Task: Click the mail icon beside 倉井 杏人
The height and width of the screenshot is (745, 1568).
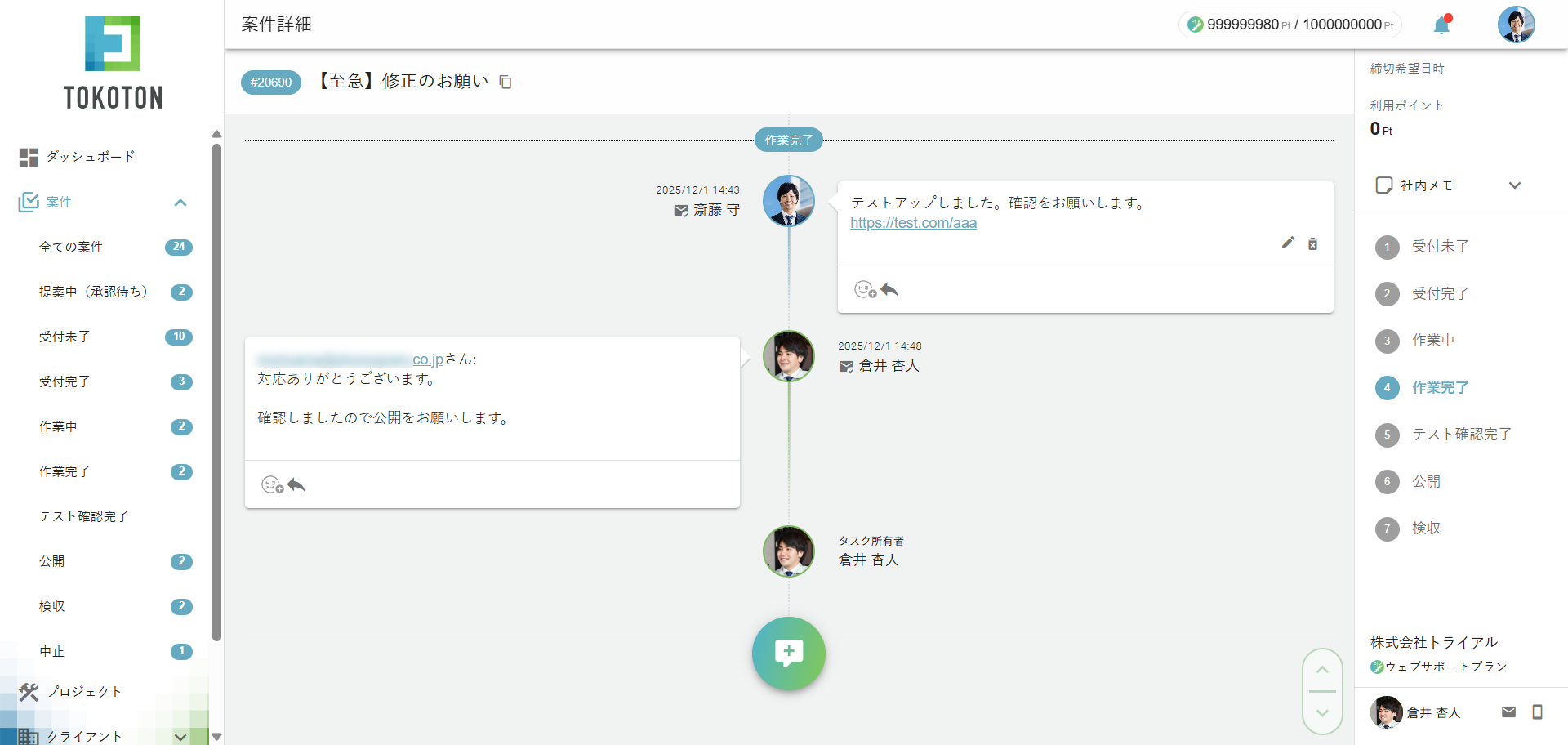Action: click(x=1508, y=712)
